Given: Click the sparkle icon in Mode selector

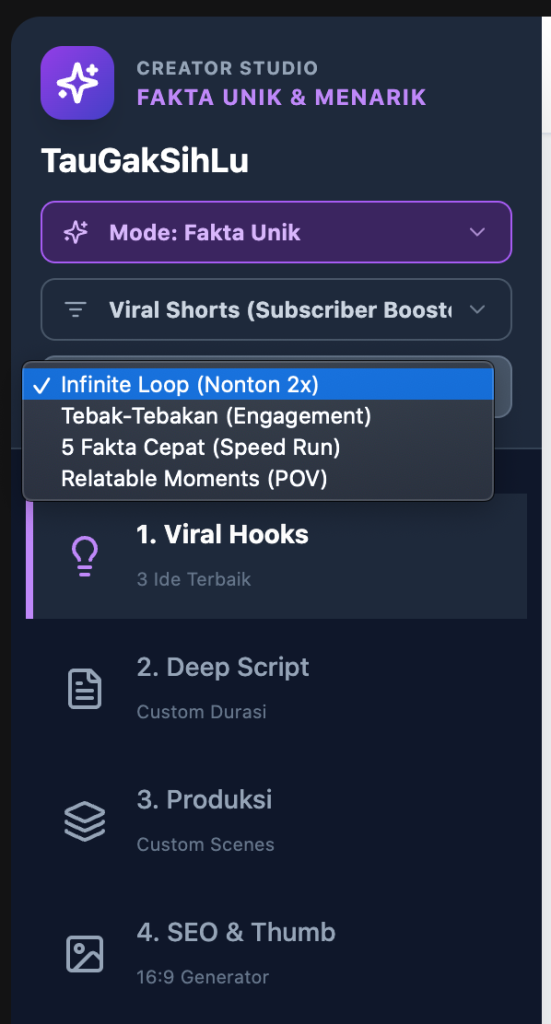Looking at the screenshot, I should click(x=76, y=232).
